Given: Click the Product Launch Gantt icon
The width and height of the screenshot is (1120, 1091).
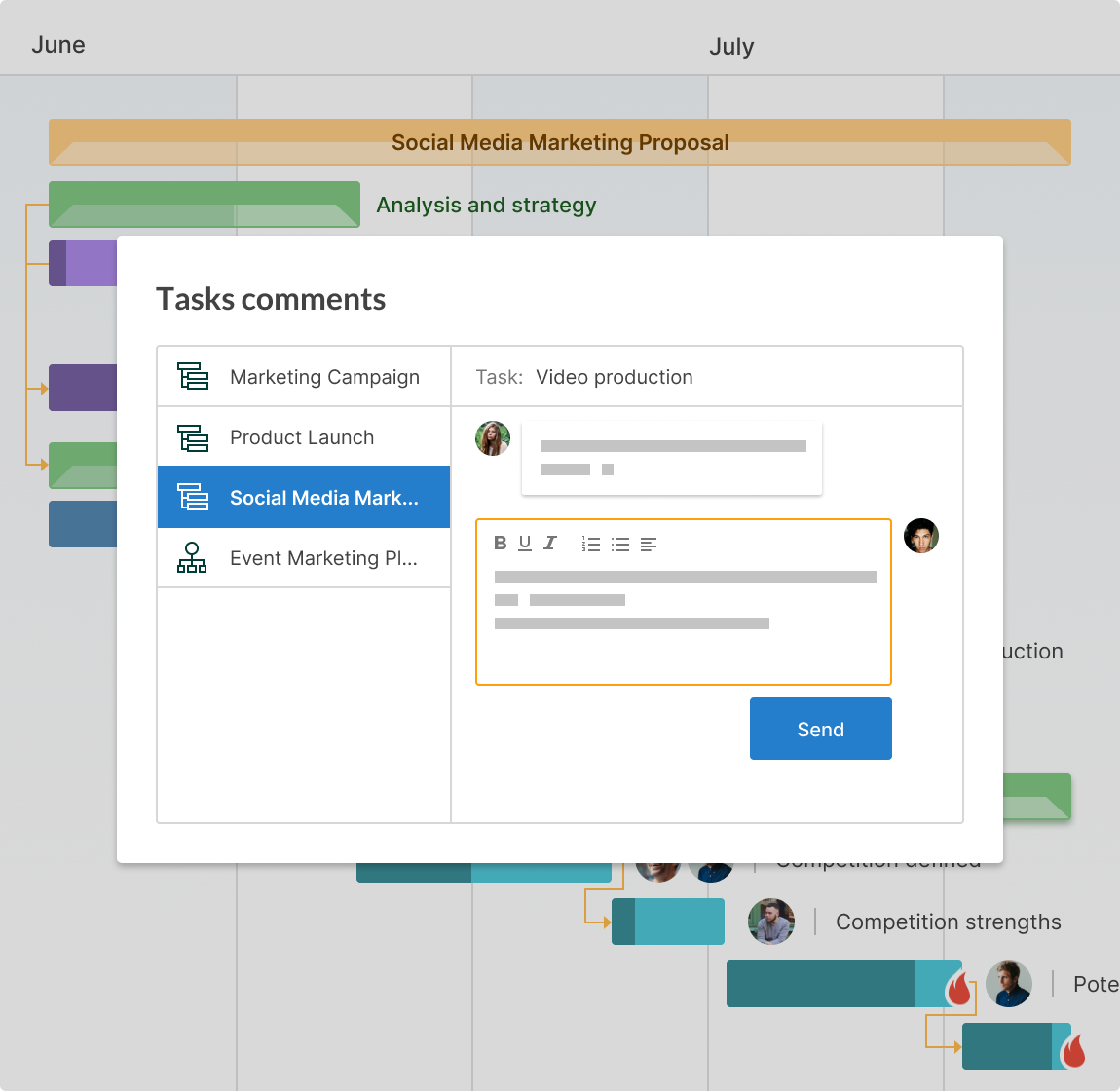Looking at the screenshot, I should pyautogui.click(x=193, y=437).
